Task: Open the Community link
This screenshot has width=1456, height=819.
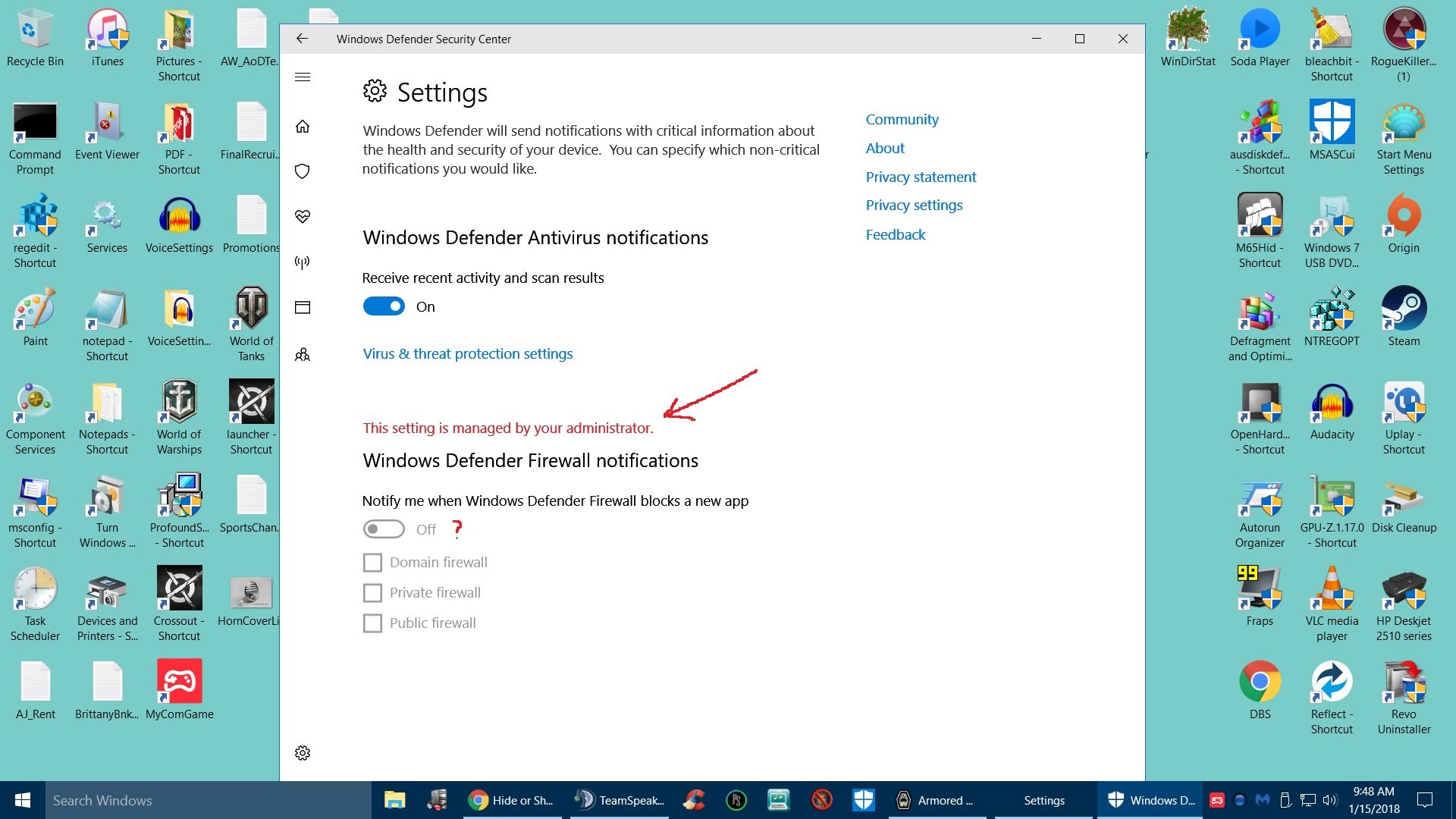Action: click(x=902, y=119)
